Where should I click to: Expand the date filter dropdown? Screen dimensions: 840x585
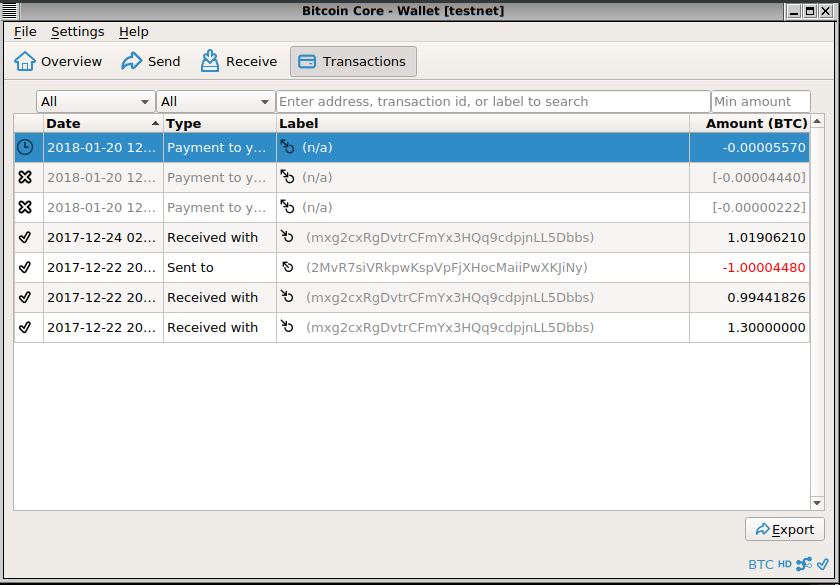pyautogui.click(x=96, y=101)
